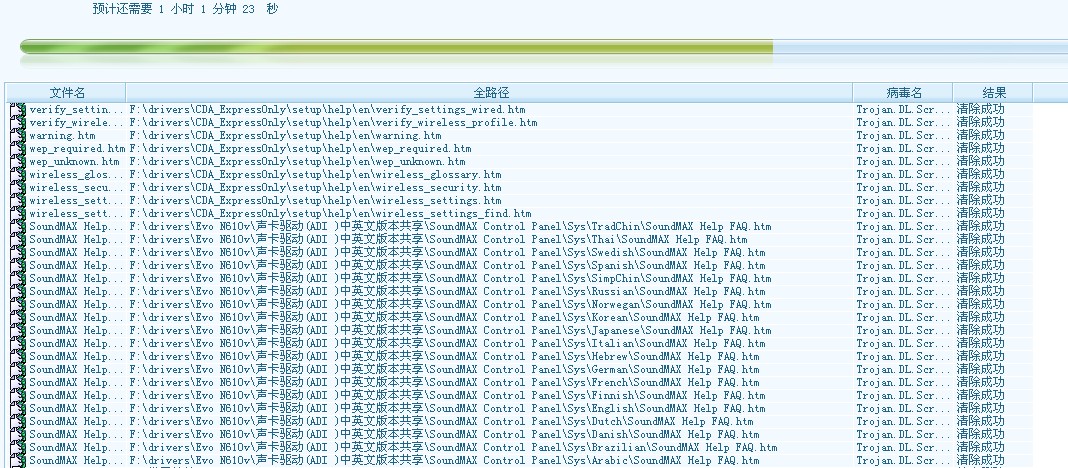The width and height of the screenshot is (1068, 468).
Task: Click Trojan.DL.Scr... in German SoundMAX row
Action: pos(903,369)
